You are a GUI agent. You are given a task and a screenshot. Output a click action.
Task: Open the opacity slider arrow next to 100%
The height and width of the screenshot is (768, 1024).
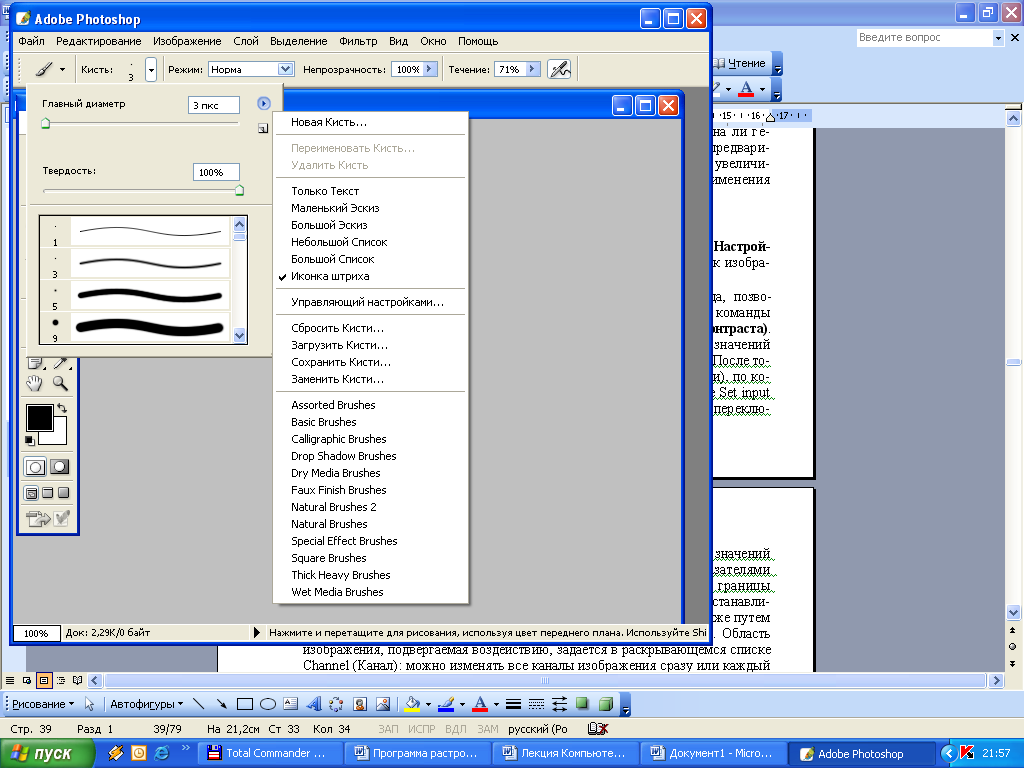[x=430, y=69]
